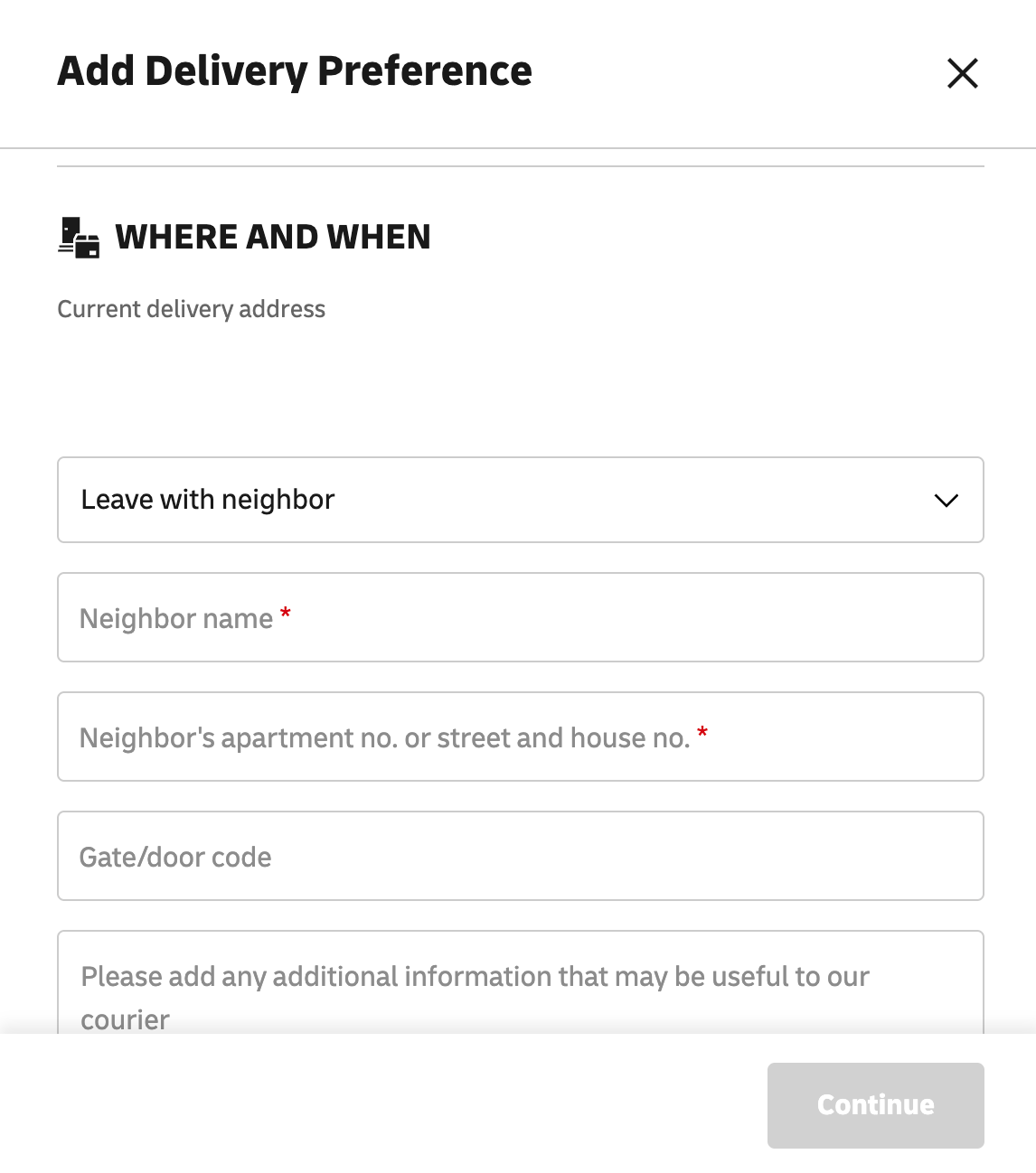
Task: Click the chevron on the delivery option selector
Action: 946,500
